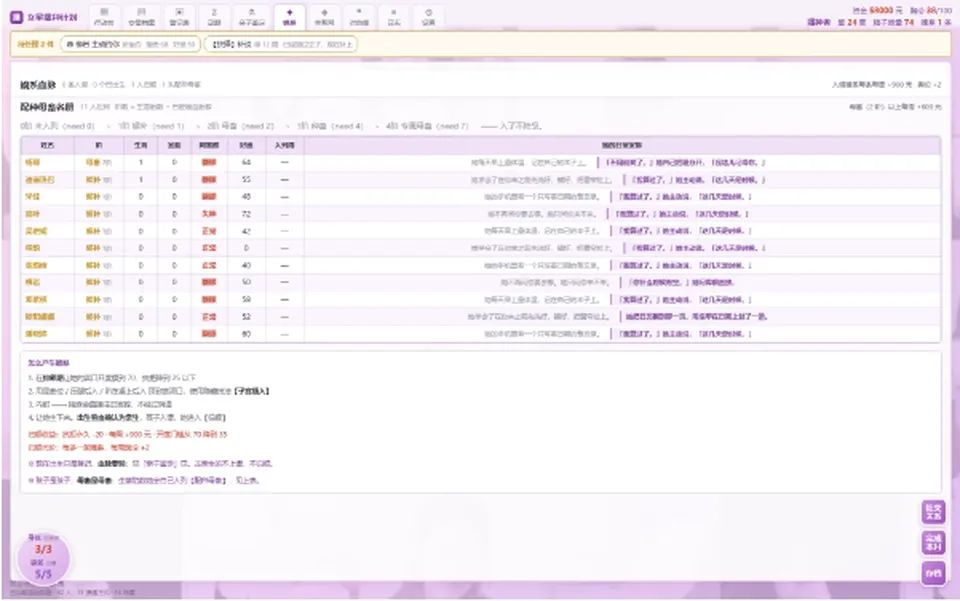Select the table cell showing 52

pyautogui.click(x=246, y=317)
